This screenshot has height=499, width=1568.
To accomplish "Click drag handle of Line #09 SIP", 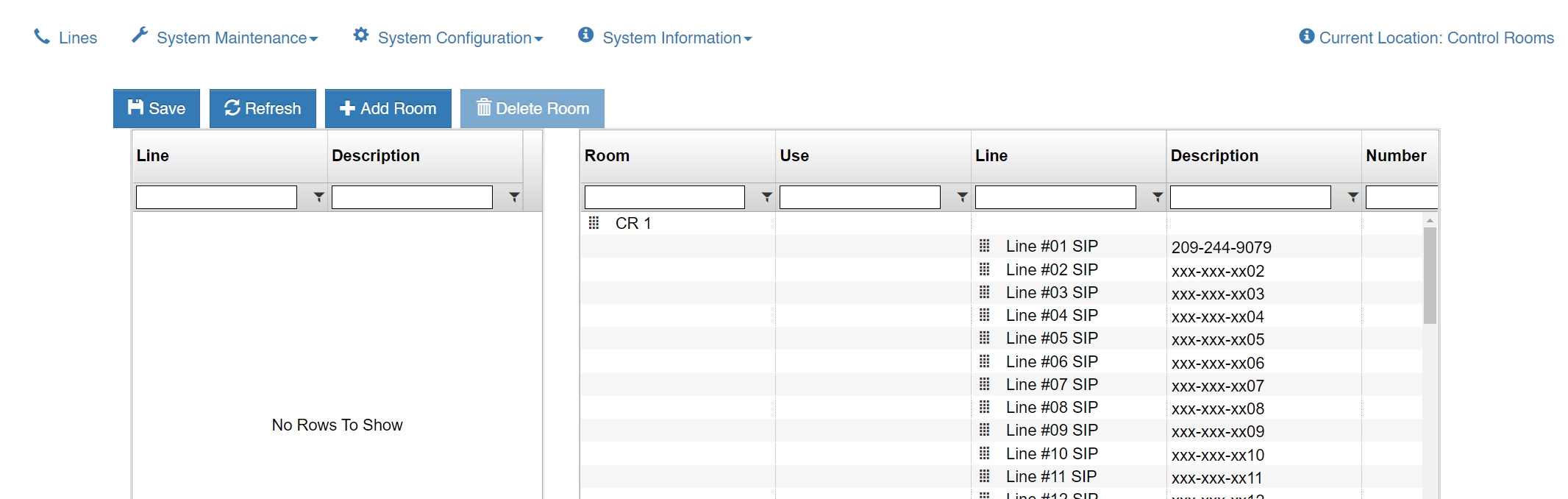I will coord(984,430).
